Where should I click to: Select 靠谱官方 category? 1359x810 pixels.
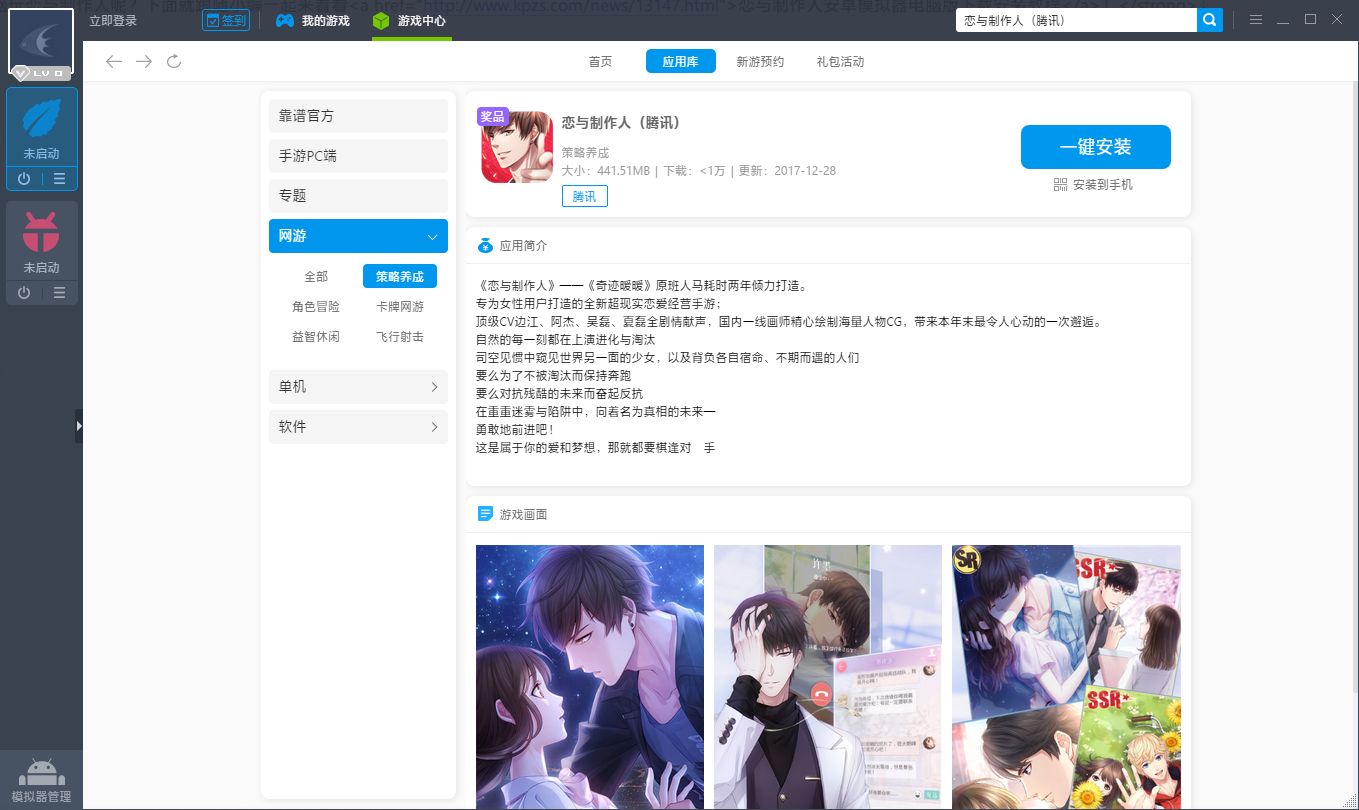tap(358, 116)
